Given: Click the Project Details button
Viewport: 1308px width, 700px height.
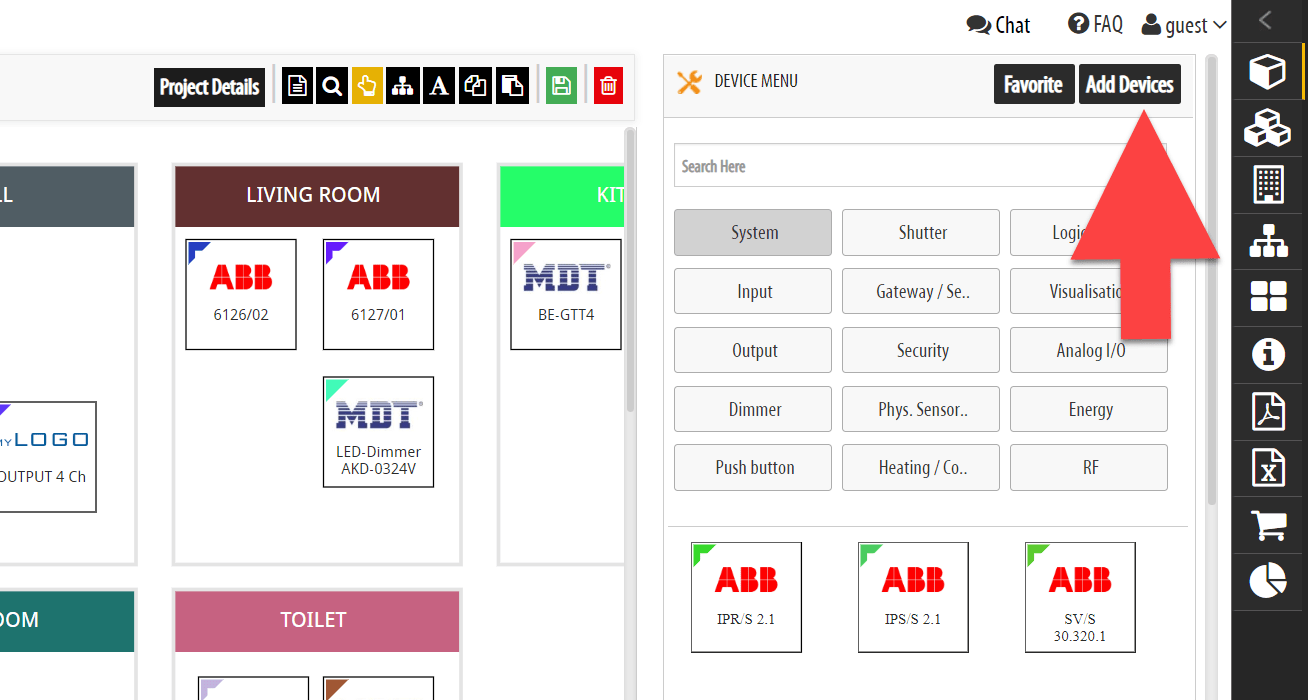Looking at the screenshot, I should point(210,87).
